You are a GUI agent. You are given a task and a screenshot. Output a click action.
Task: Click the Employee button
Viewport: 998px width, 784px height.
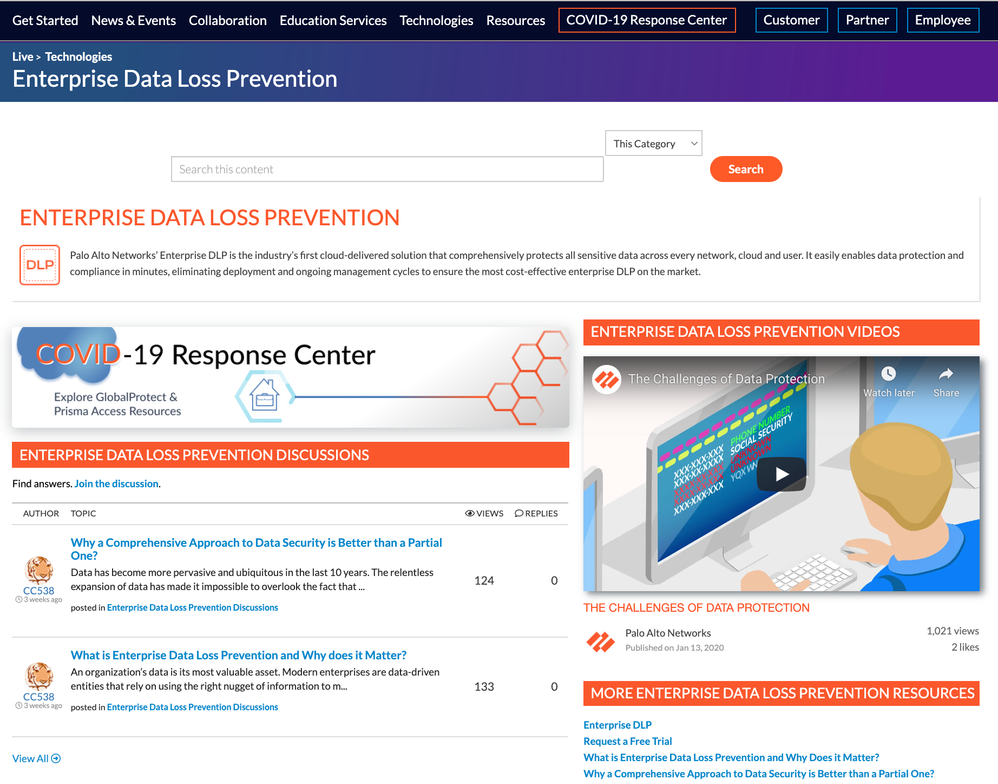[x=943, y=20]
